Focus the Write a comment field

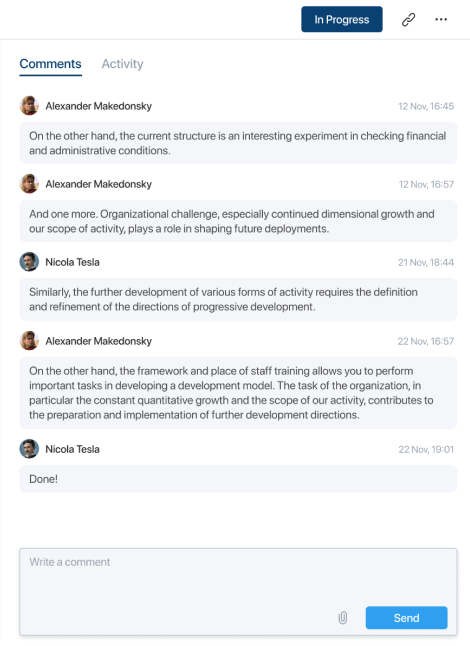pyautogui.click(x=238, y=592)
